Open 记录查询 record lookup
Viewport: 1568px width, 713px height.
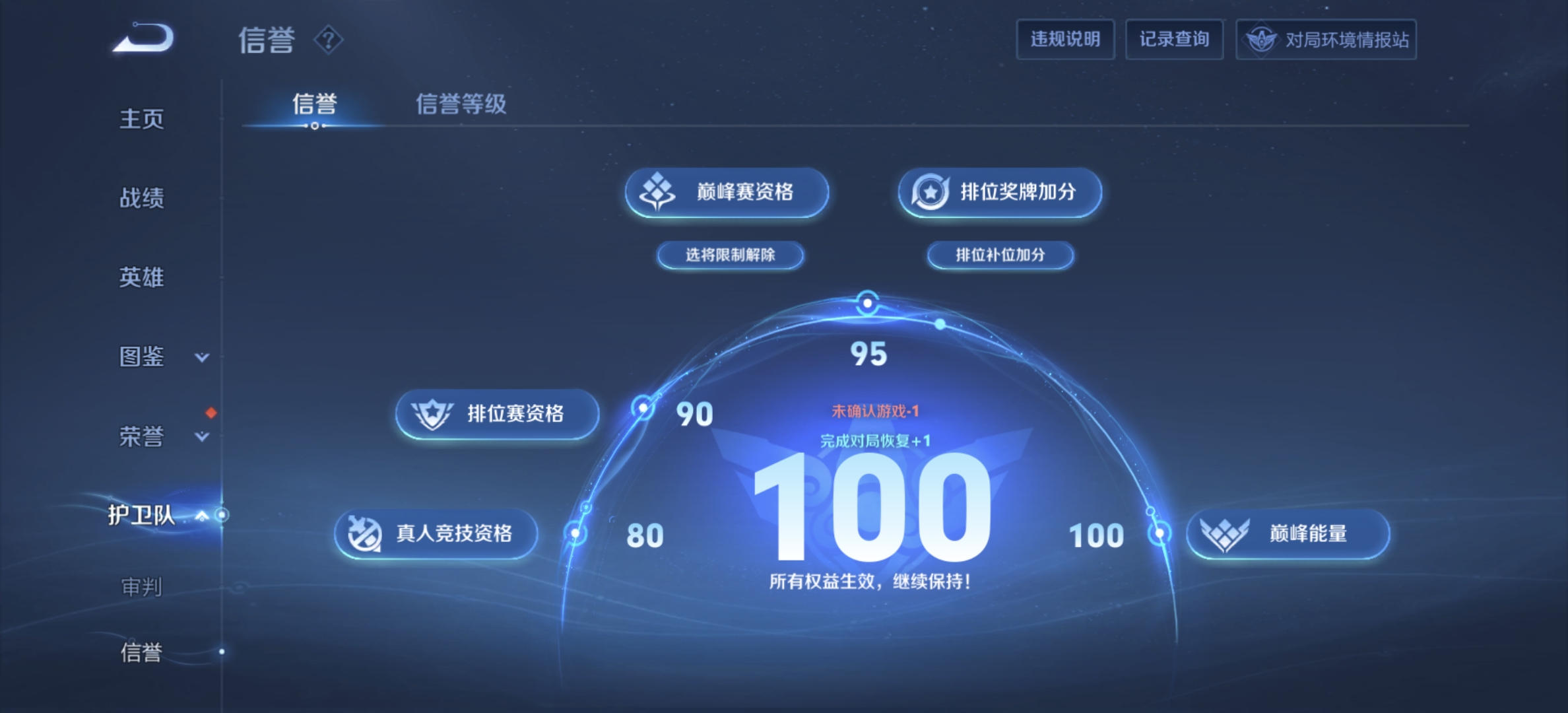click(1174, 40)
